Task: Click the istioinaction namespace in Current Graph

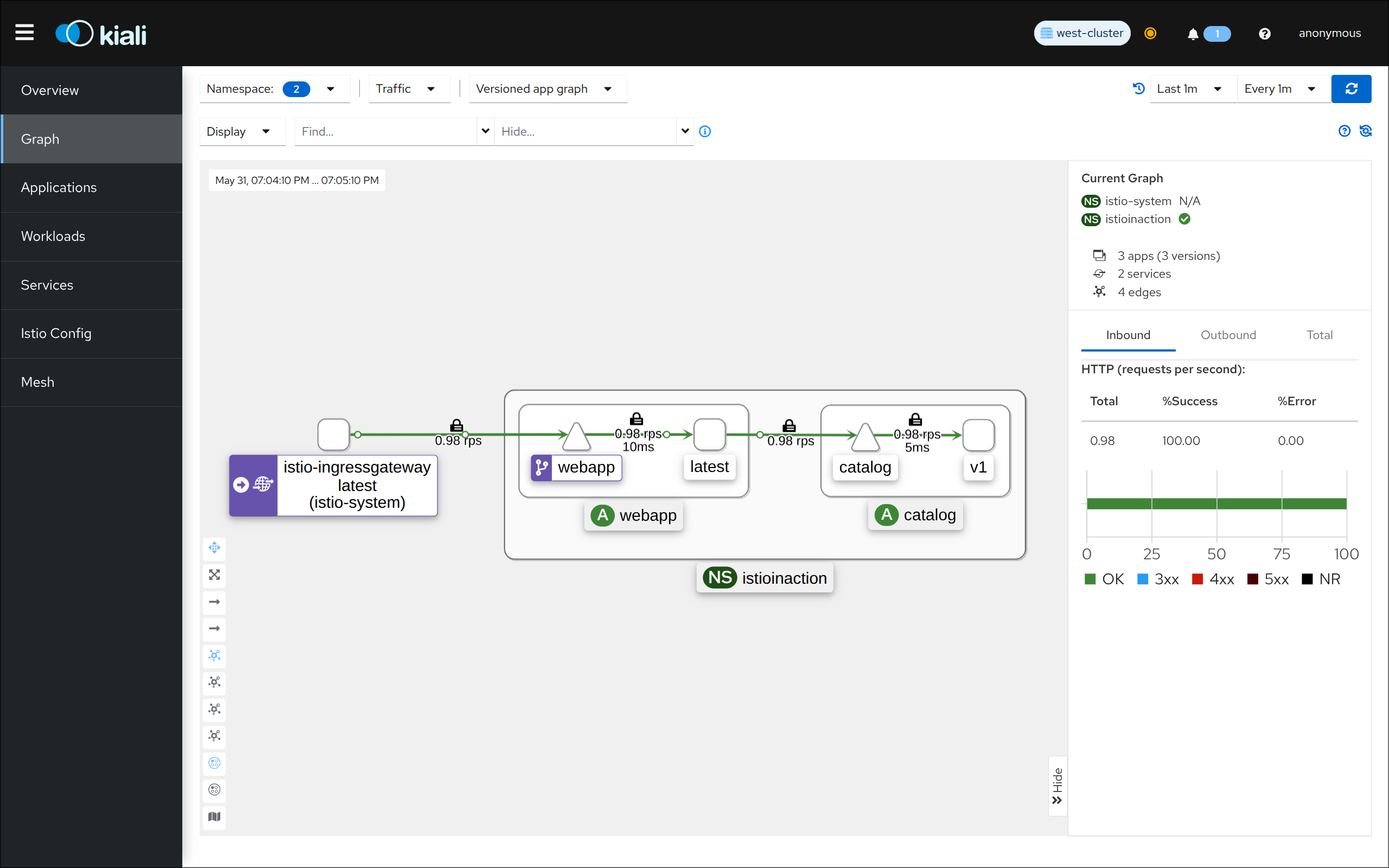Action: (1138, 219)
